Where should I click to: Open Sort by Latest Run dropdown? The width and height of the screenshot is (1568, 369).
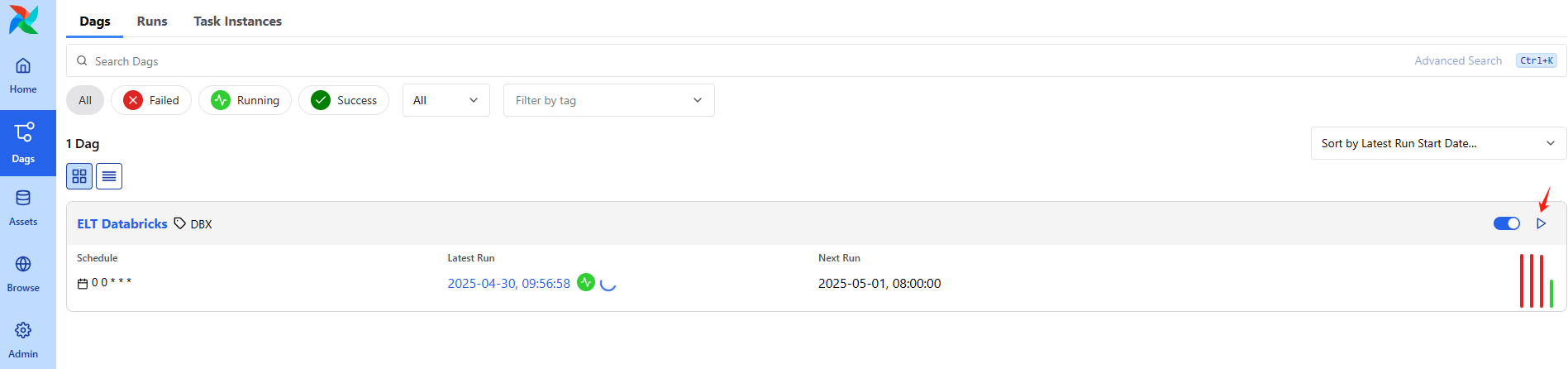pyautogui.click(x=1438, y=143)
